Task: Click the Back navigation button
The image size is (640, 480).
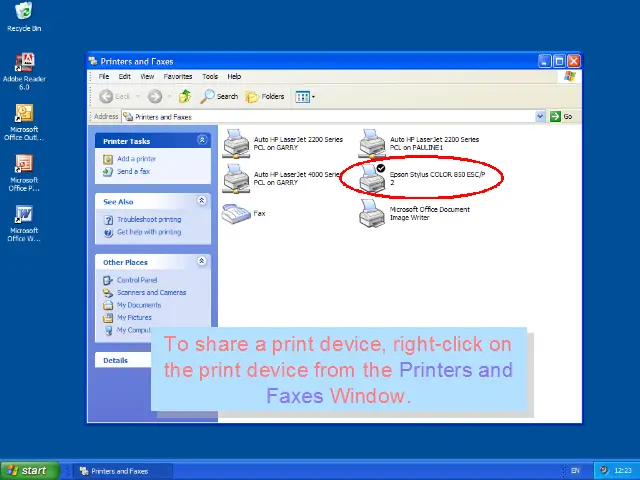Action: 115,97
